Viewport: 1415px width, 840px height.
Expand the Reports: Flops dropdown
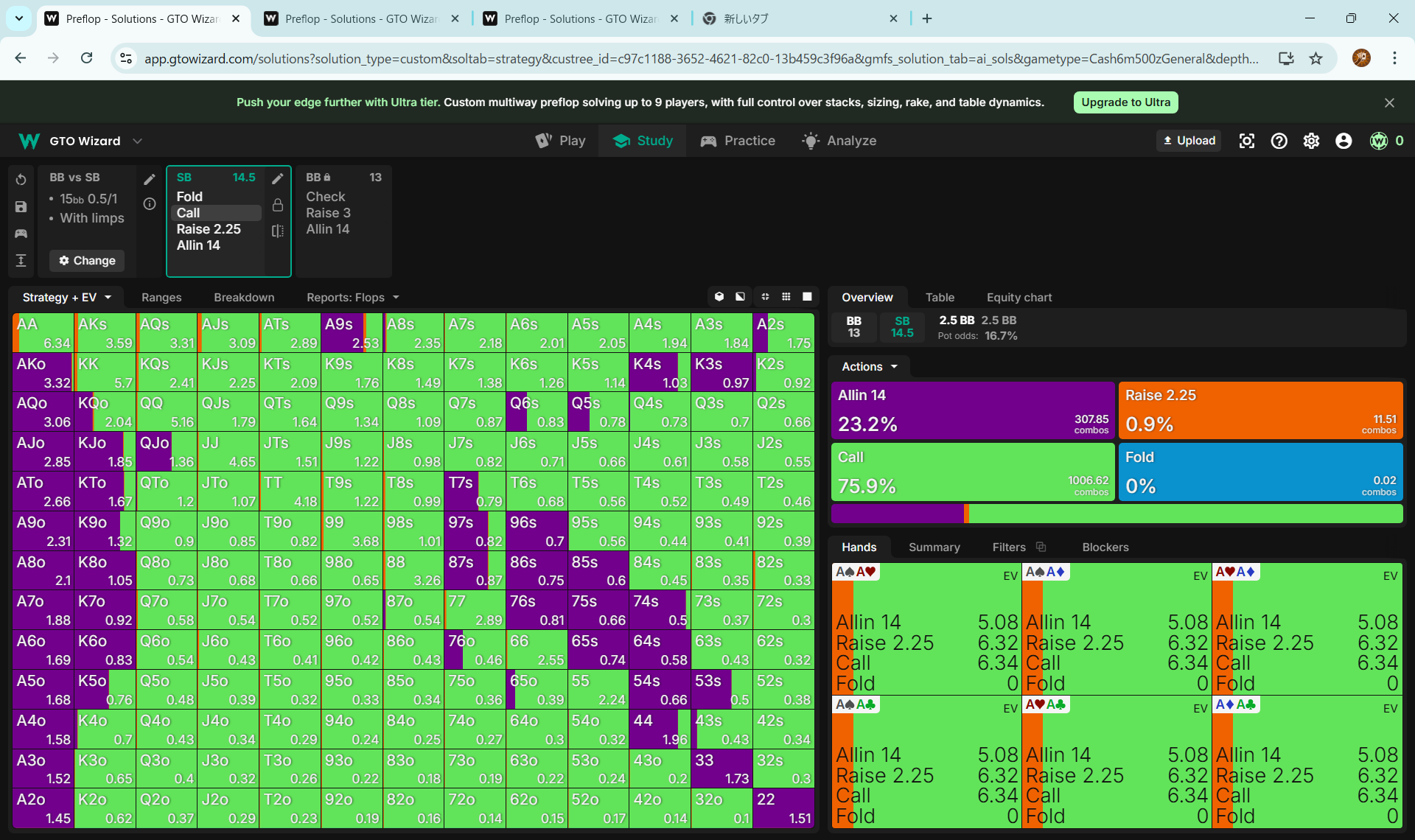point(353,298)
